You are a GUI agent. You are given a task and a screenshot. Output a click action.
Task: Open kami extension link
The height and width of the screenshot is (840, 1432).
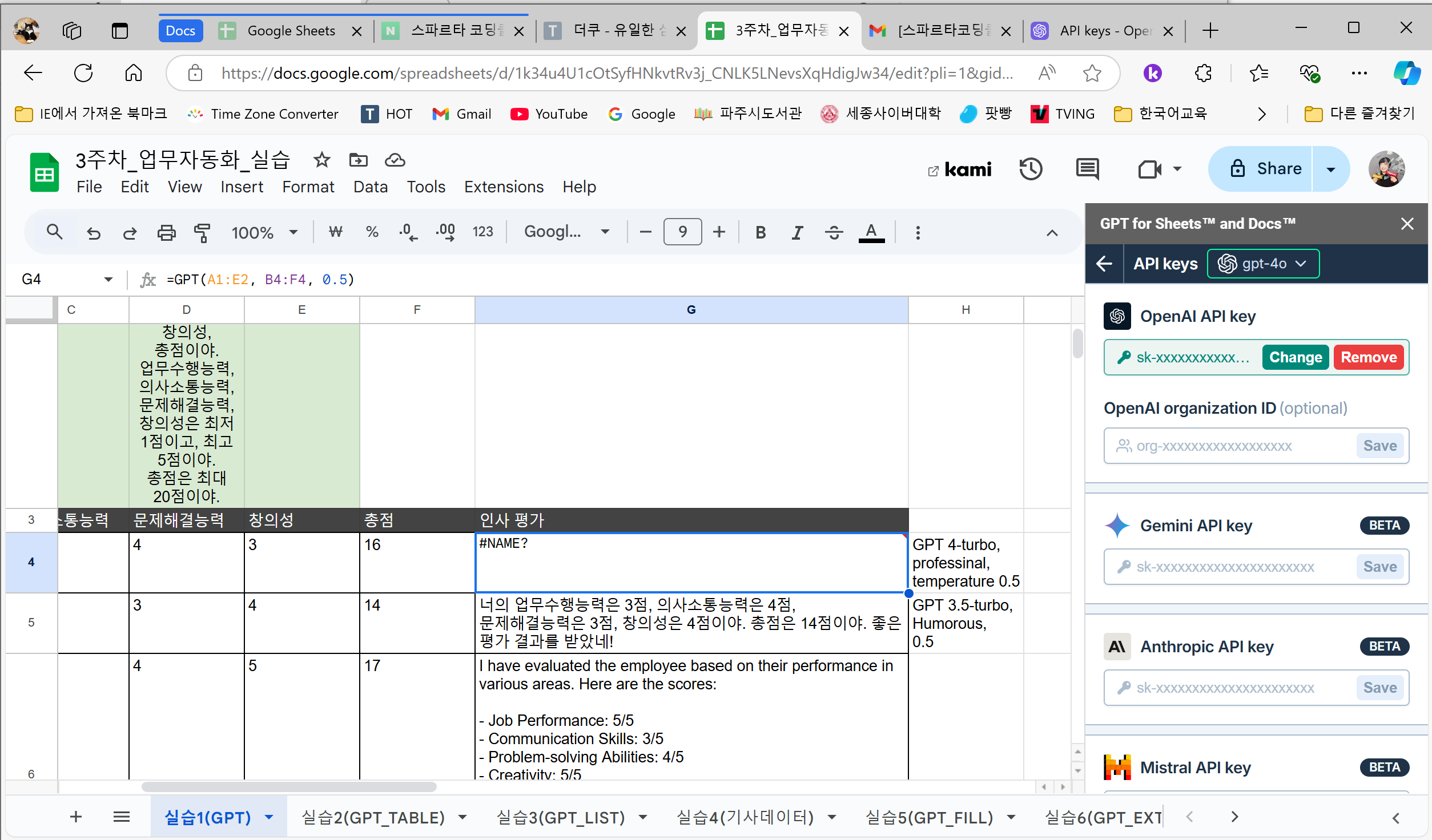(960, 169)
